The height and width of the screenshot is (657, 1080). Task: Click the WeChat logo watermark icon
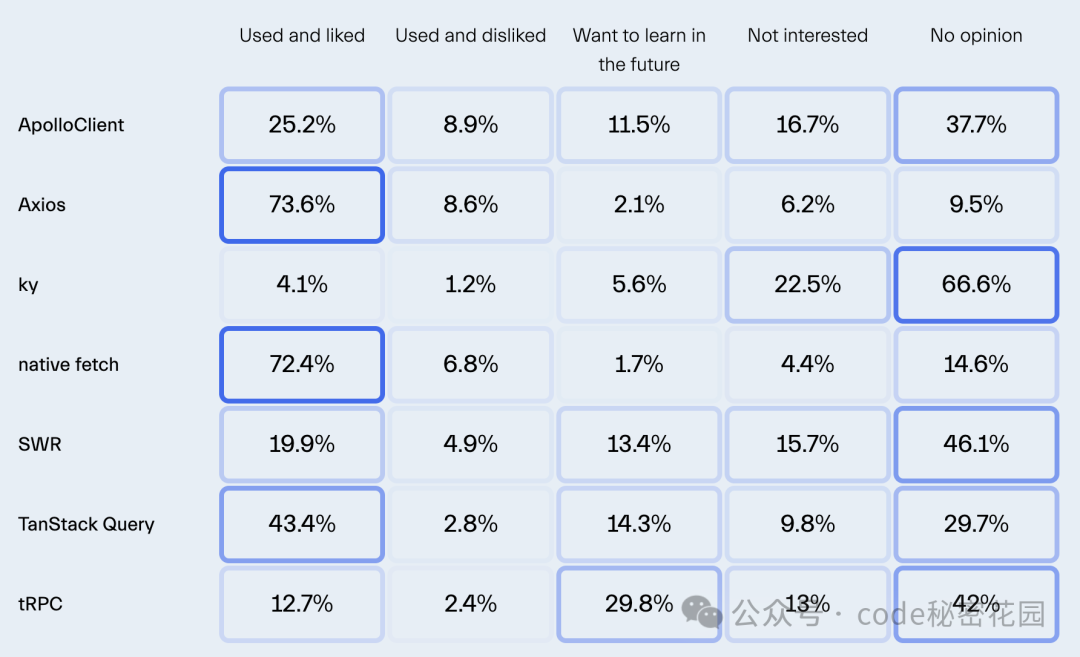(x=701, y=612)
